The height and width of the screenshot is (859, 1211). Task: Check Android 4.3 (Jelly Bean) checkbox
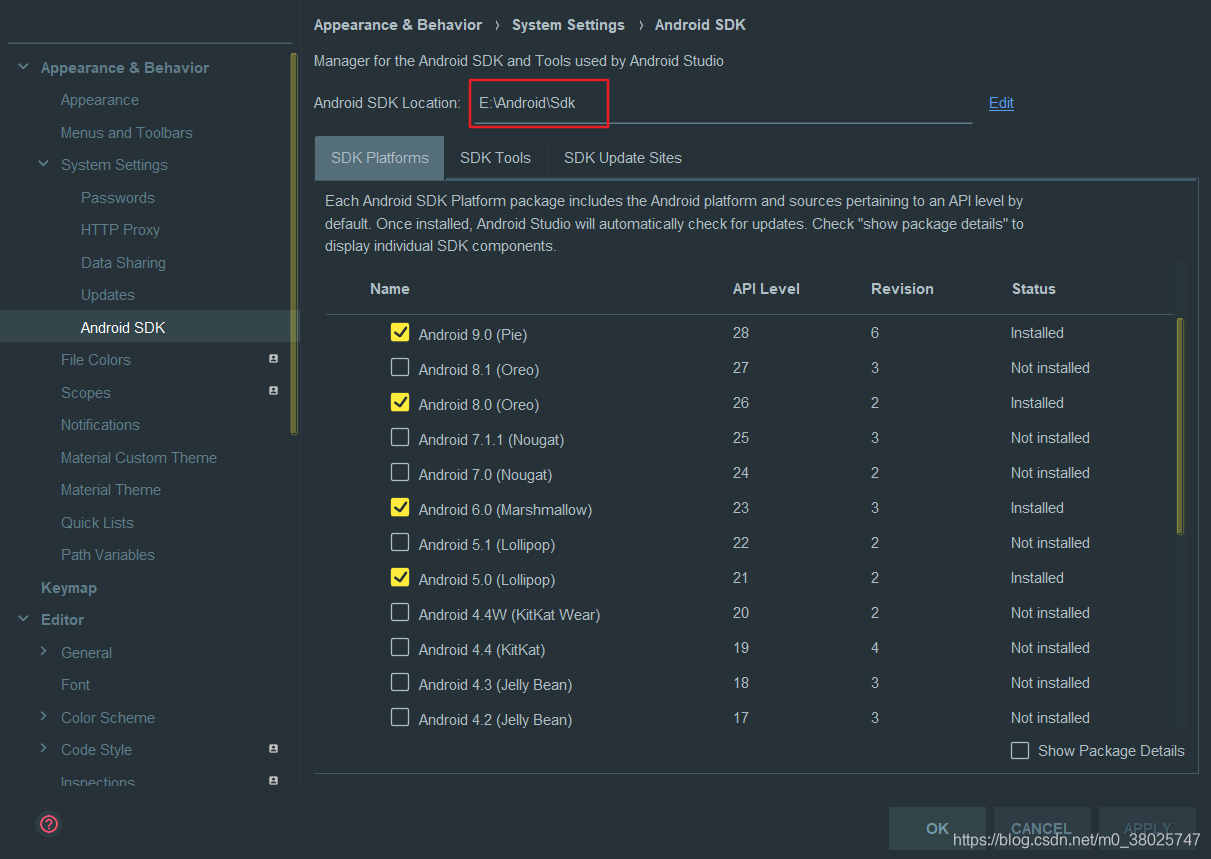[400, 682]
